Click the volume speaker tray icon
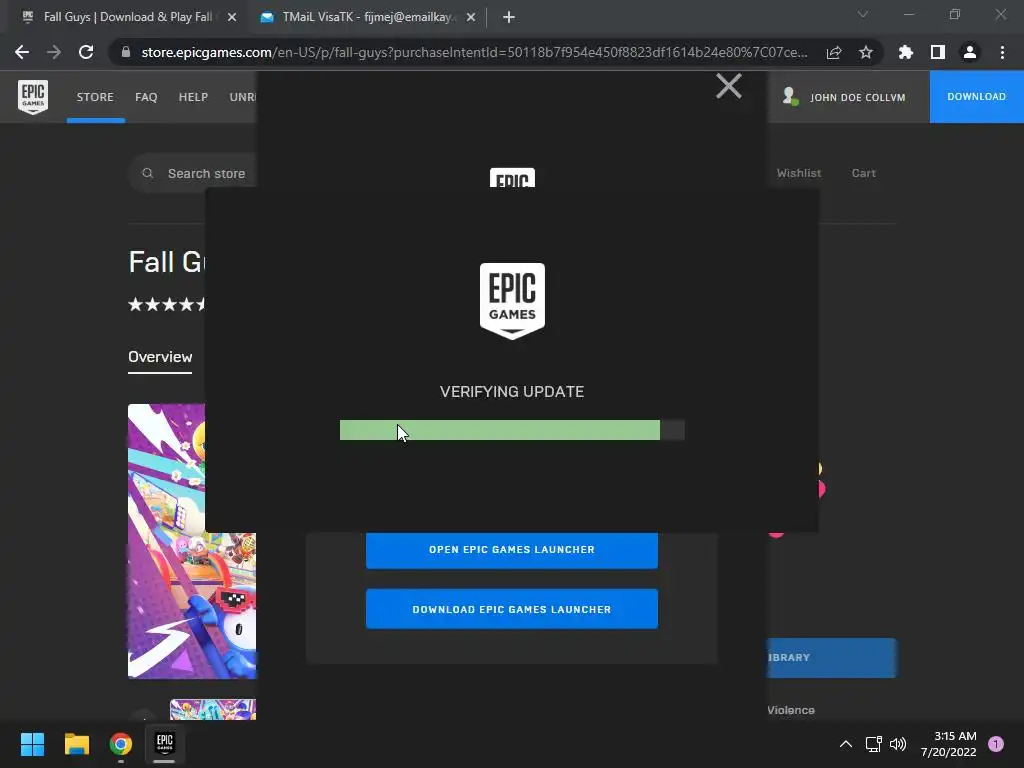The height and width of the screenshot is (768, 1024). pyautogui.click(x=898, y=744)
